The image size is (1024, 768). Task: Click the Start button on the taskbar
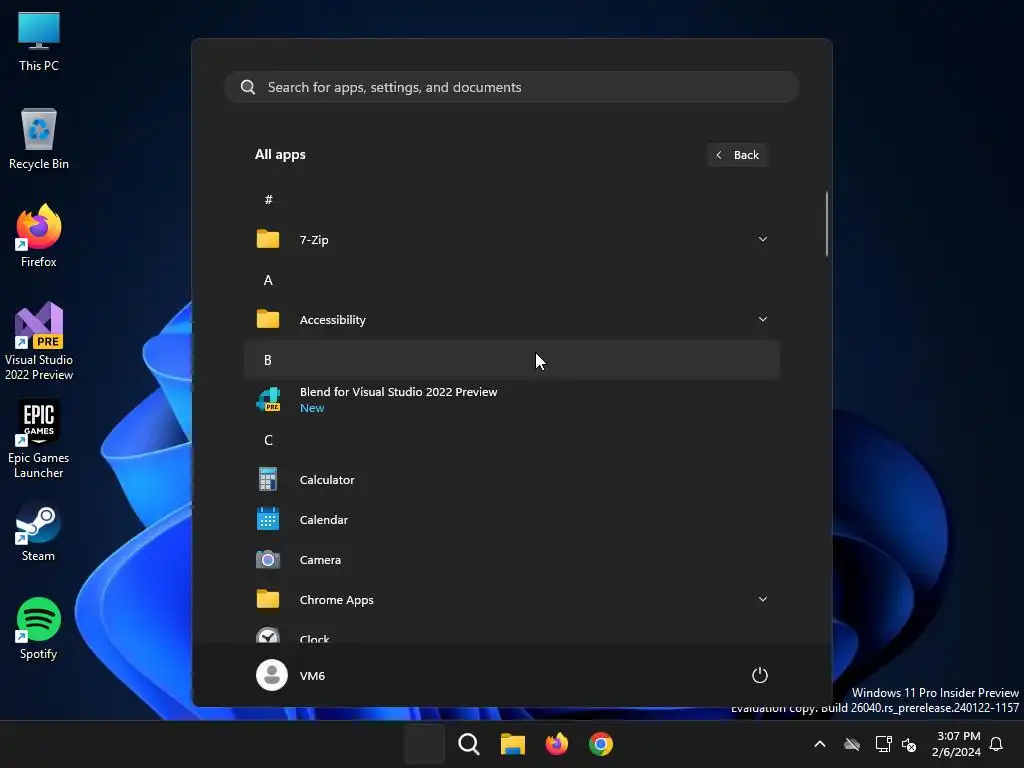click(x=424, y=744)
